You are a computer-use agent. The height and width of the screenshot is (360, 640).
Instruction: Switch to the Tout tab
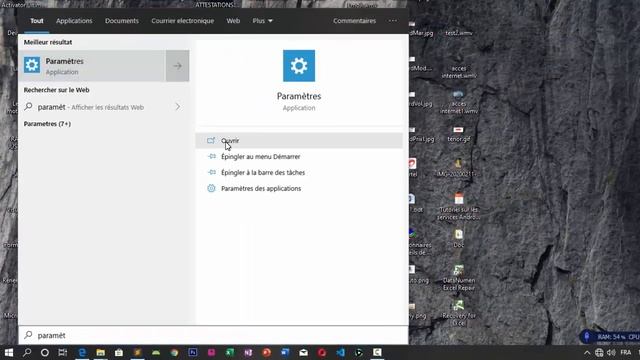coord(37,21)
